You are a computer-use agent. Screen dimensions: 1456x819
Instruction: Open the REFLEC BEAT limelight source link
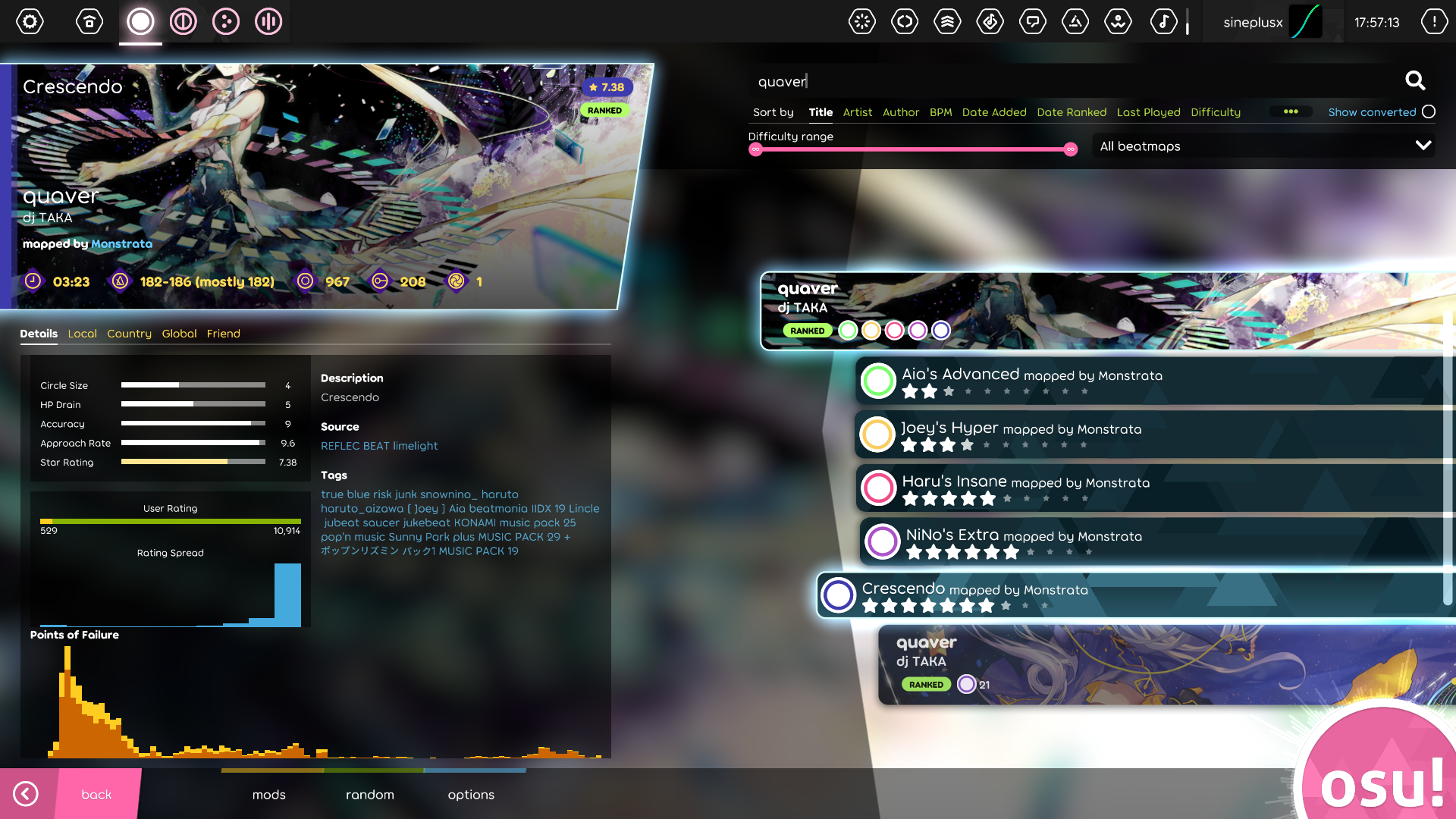pos(379,446)
